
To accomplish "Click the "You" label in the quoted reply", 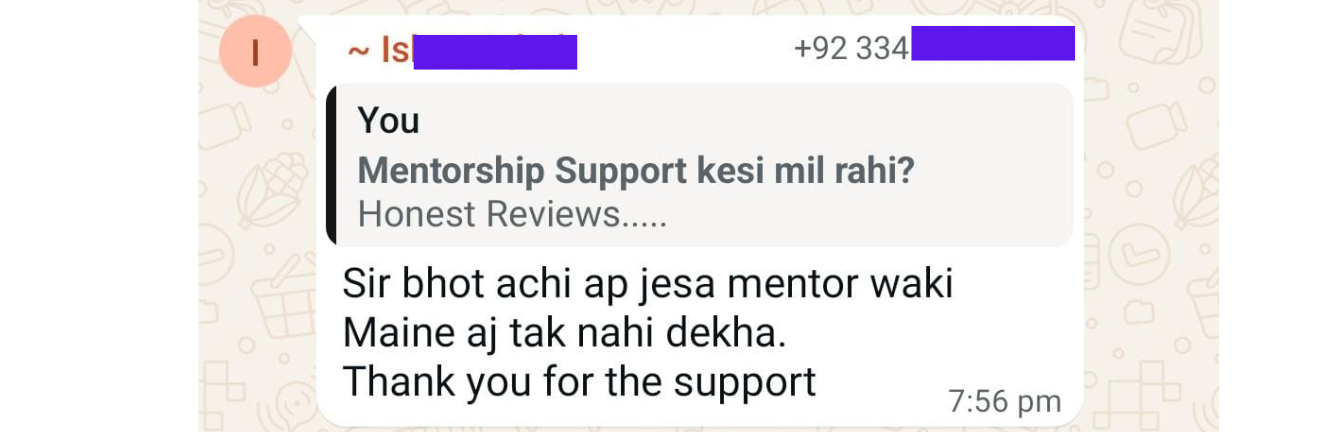I will tap(388, 121).
